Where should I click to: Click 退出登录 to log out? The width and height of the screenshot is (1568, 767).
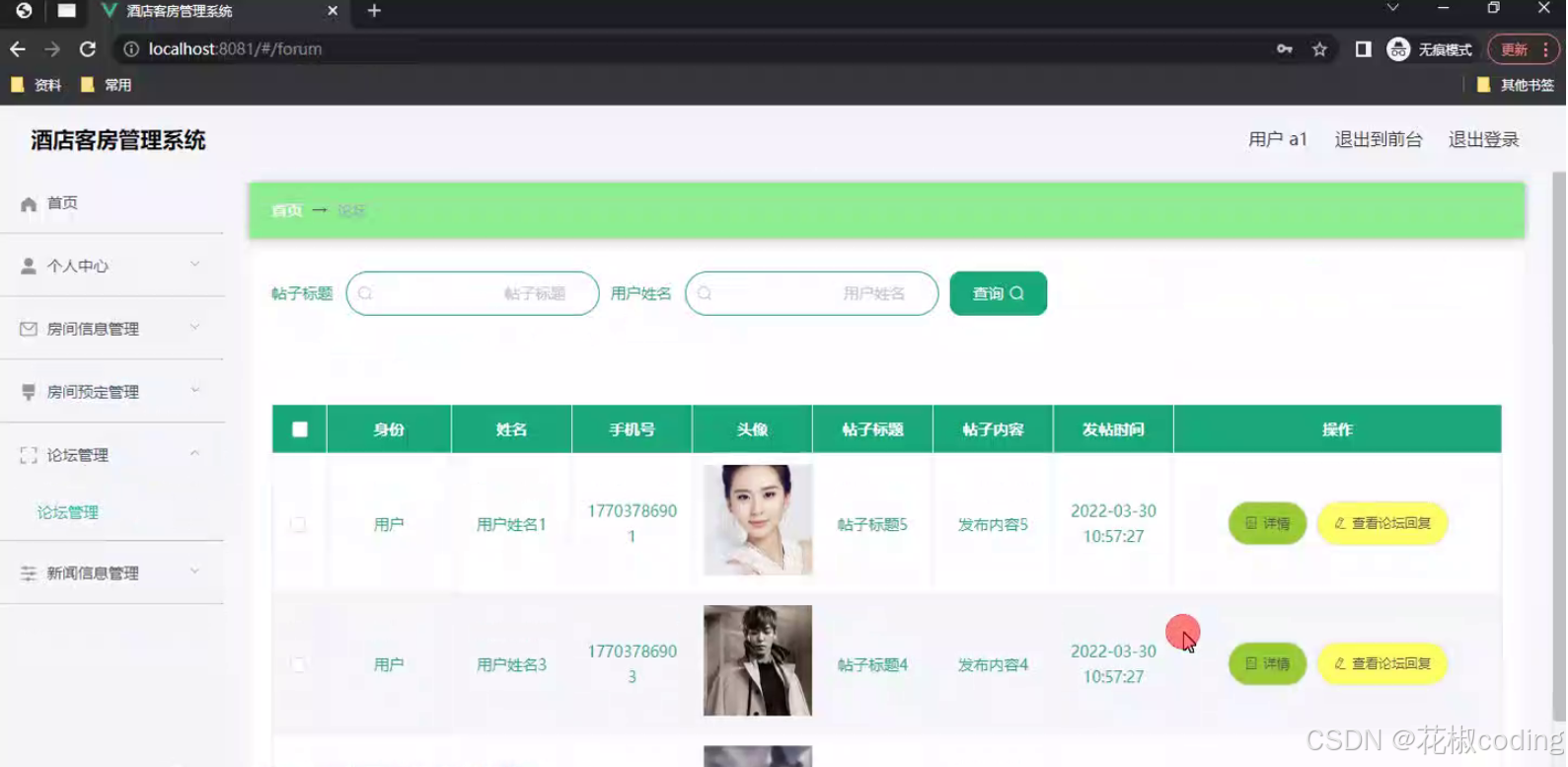(1483, 140)
